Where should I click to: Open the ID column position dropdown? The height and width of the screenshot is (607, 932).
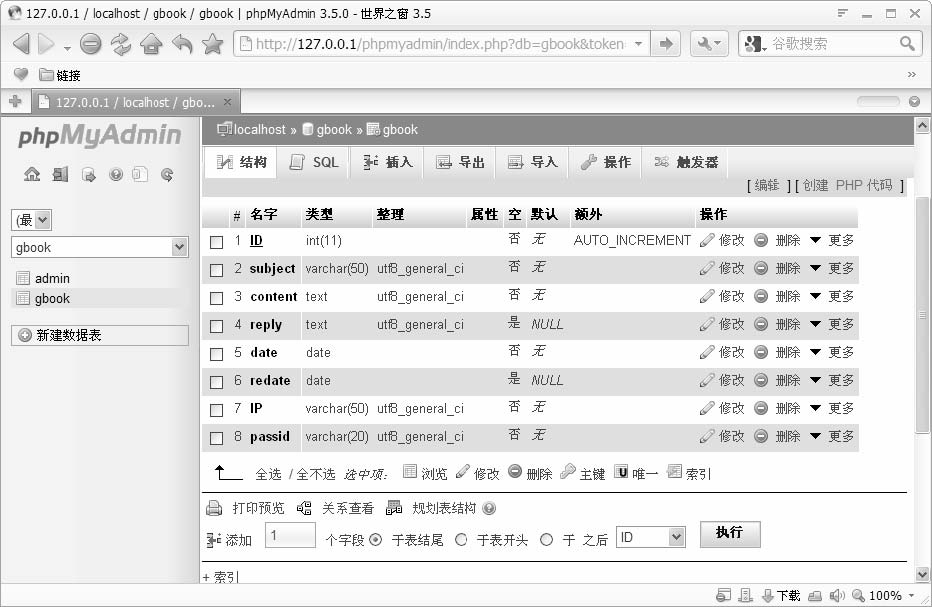tap(651, 537)
